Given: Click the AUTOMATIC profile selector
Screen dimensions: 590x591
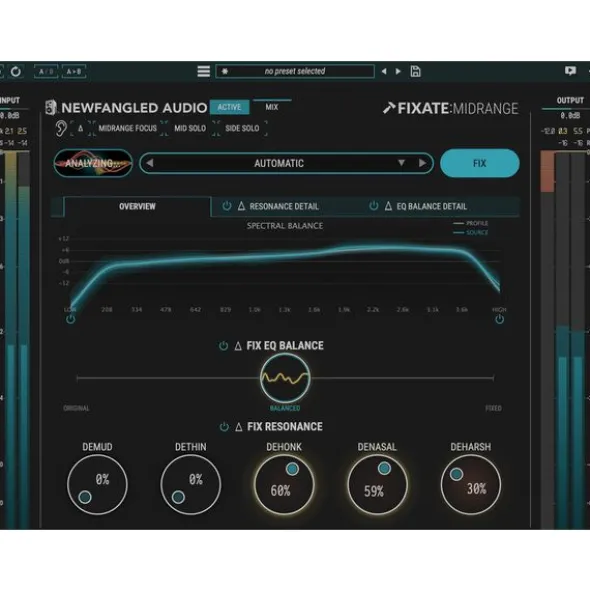Looking at the screenshot, I should (x=287, y=163).
